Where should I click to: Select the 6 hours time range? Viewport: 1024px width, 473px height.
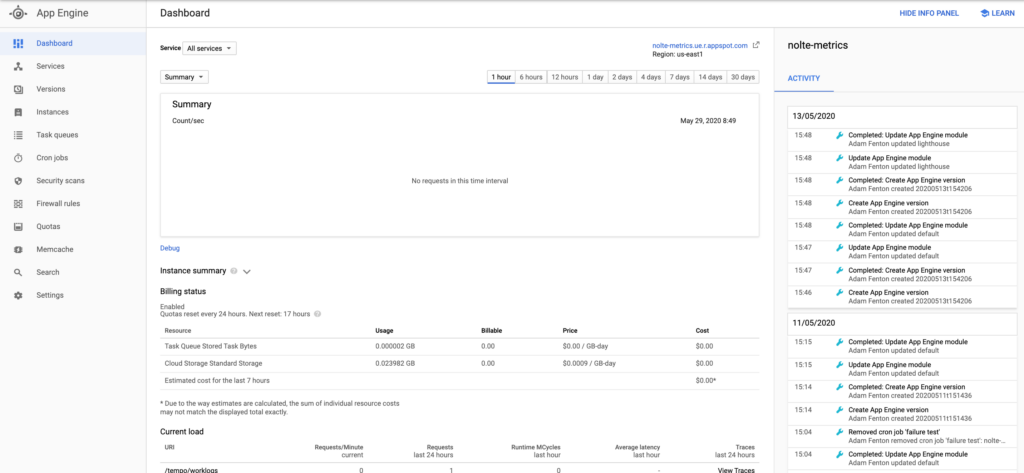(x=530, y=77)
